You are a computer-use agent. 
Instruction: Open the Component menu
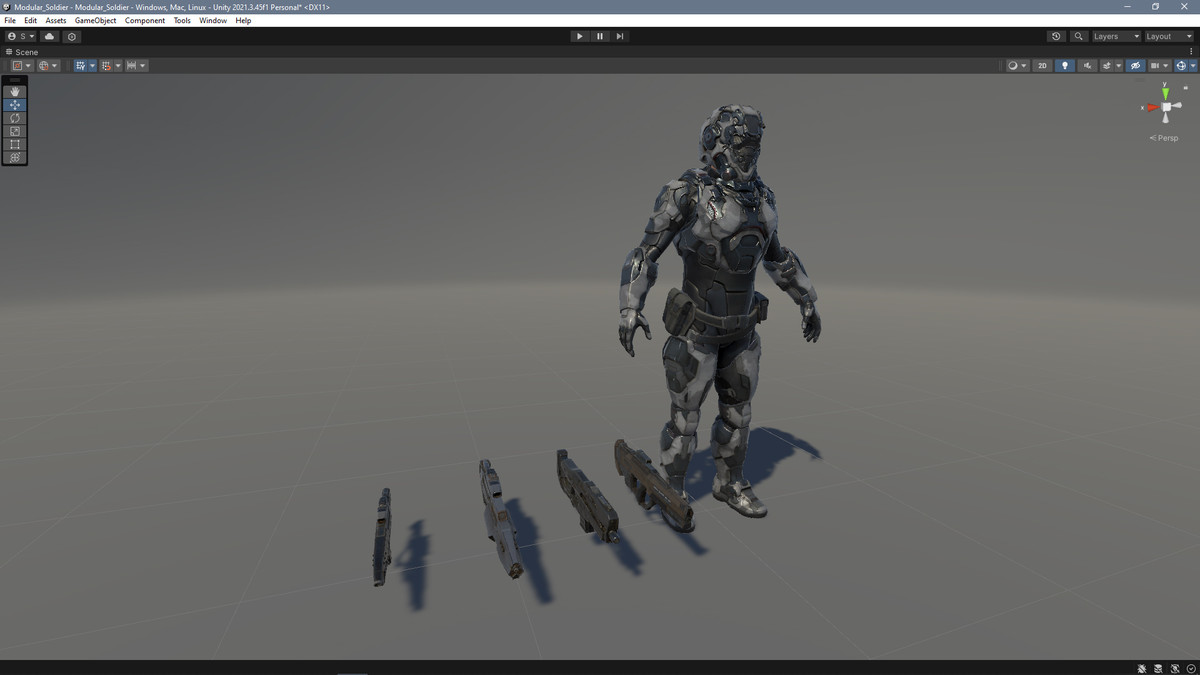coord(145,20)
